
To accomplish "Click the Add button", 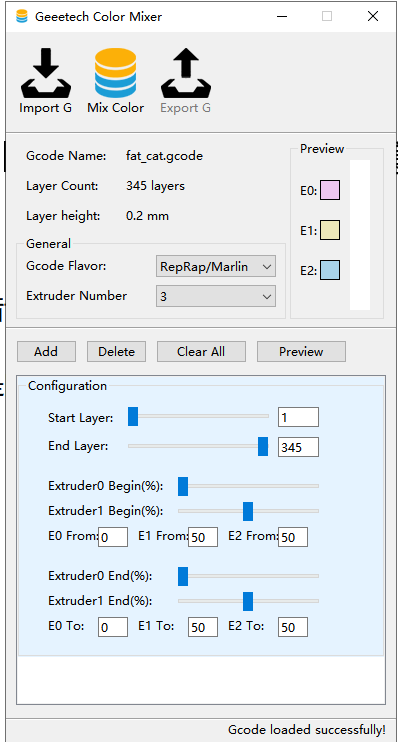I will [46, 352].
